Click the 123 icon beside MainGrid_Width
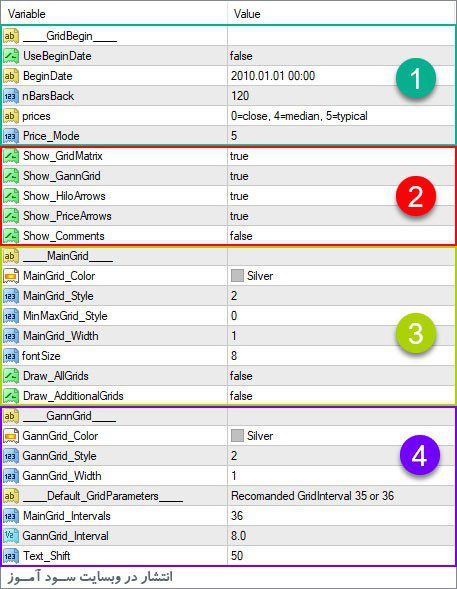The height and width of the screenshot is (589, 457). 11,336
